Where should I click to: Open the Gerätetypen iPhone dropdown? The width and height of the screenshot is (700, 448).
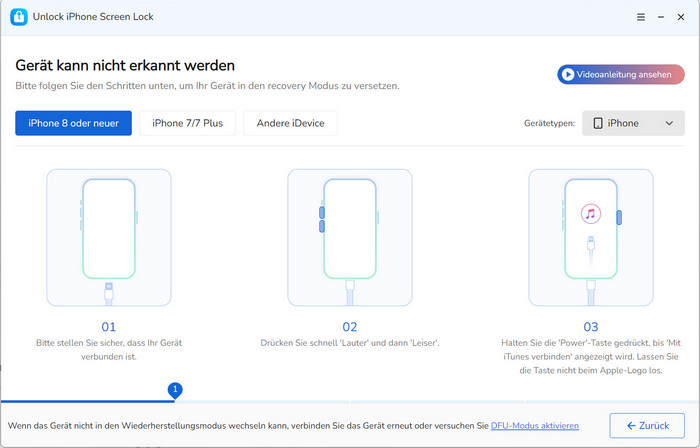633,123
